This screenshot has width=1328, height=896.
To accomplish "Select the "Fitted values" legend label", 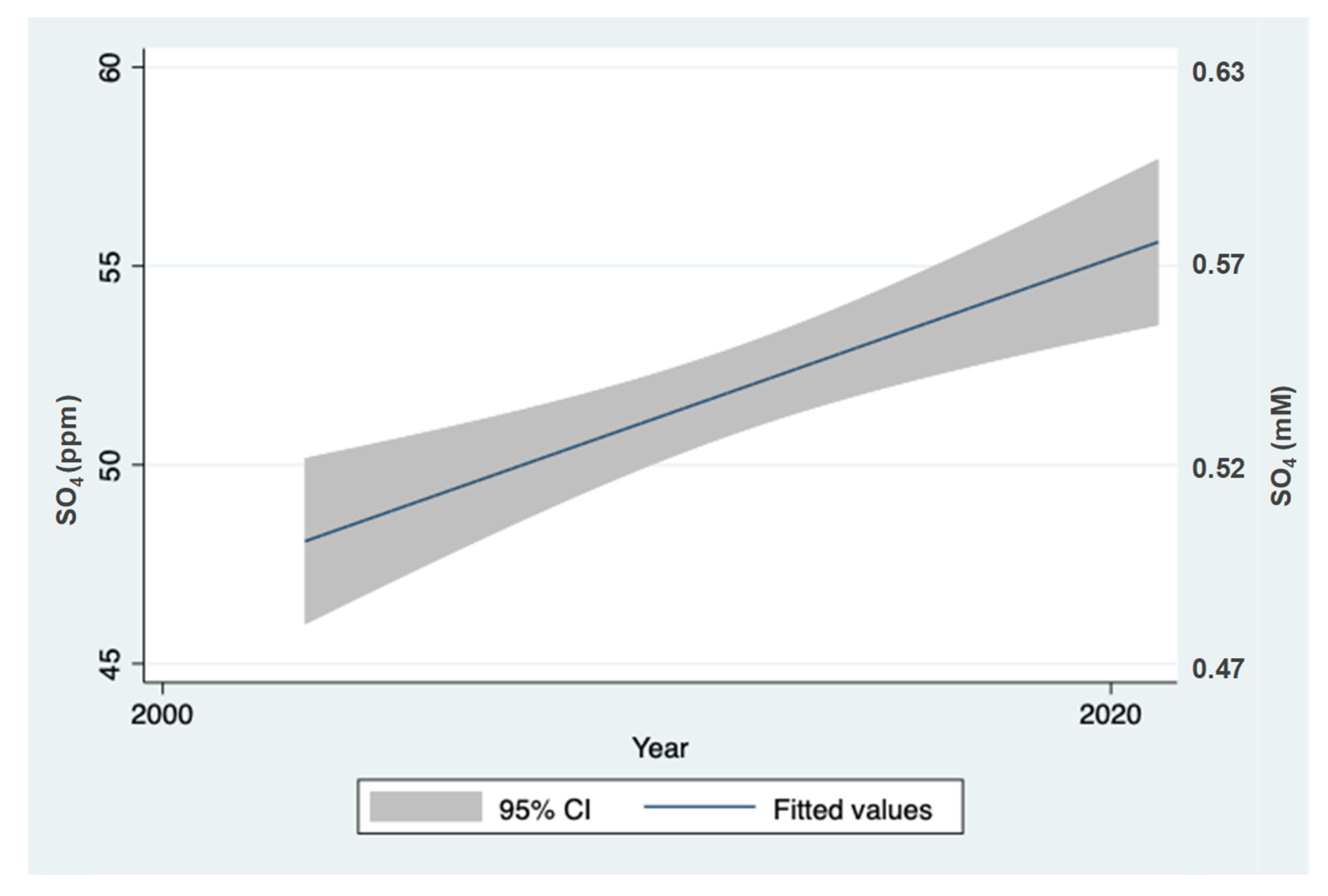I will pos(853,809).
